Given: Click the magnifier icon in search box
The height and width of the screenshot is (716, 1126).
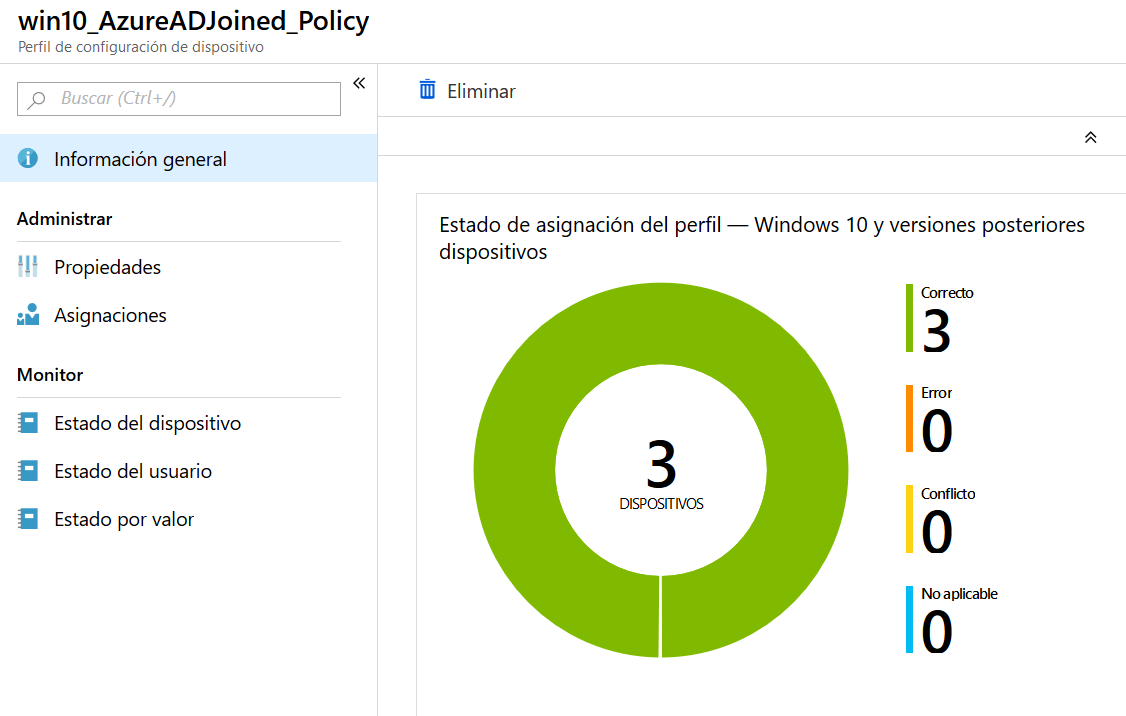Looking at the screenshot, I should [x=36, y=99].
